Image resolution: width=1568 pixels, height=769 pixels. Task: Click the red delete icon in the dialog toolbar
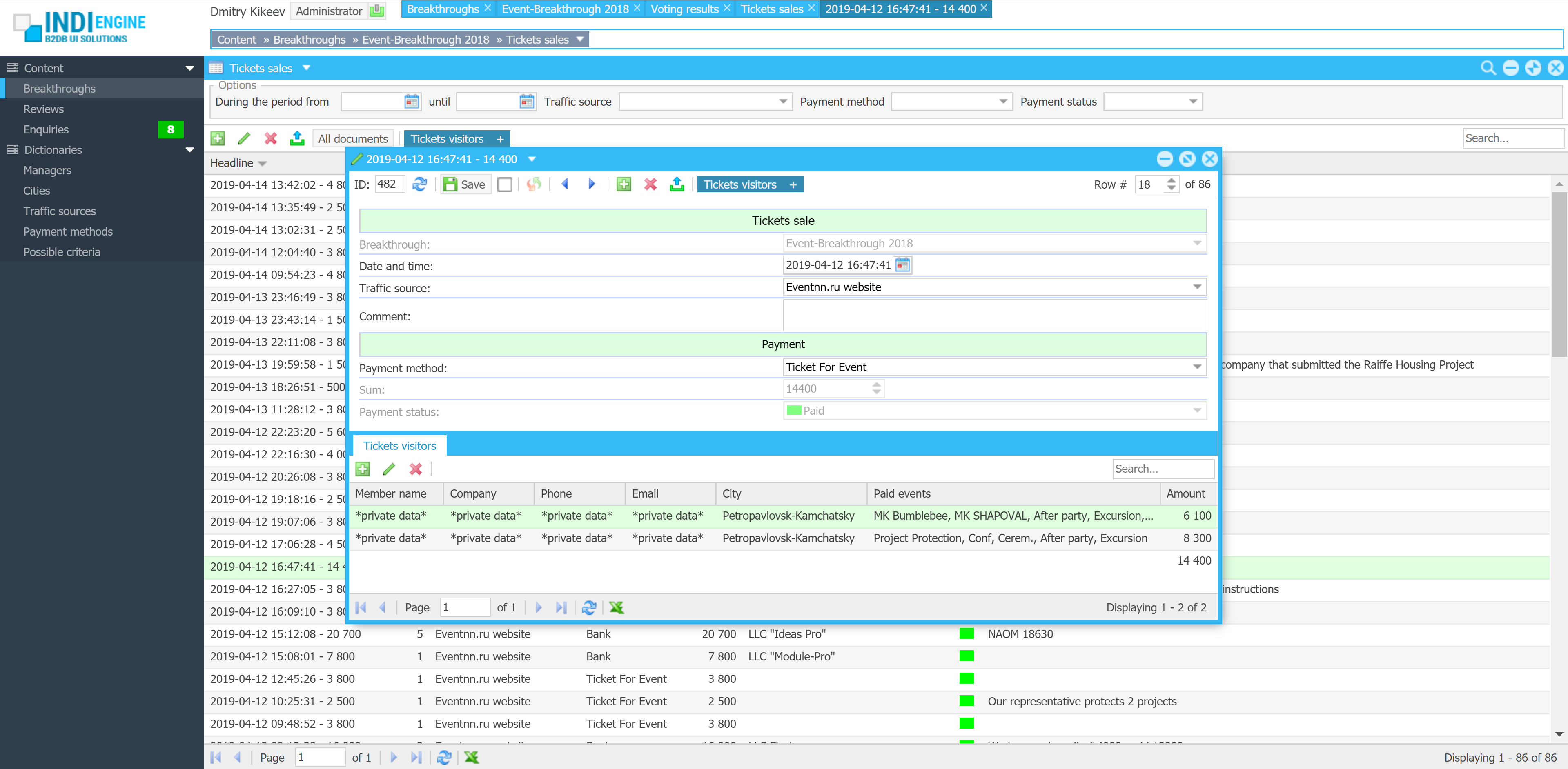click(650, 184)
